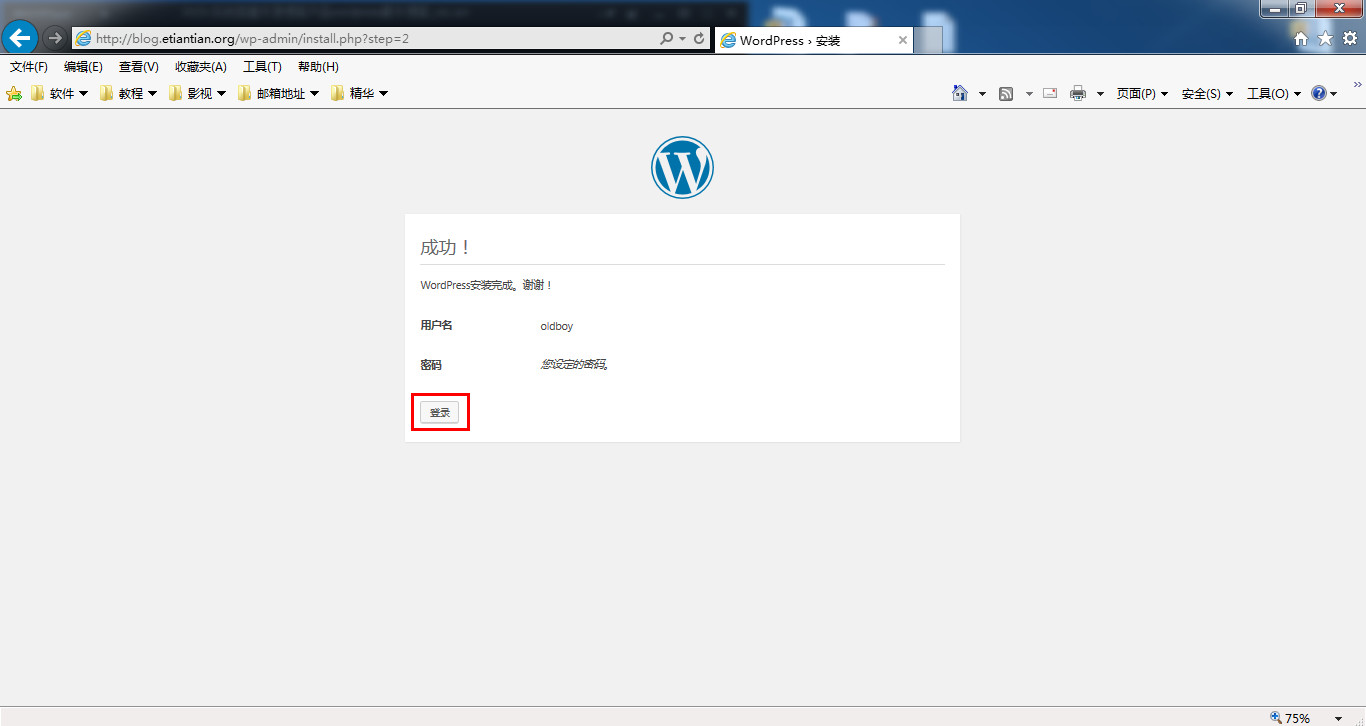Viewport: 1366px width, 726px height.
Task: Open the arrow beside the Home page icon
Action: [x=982, y=93]
